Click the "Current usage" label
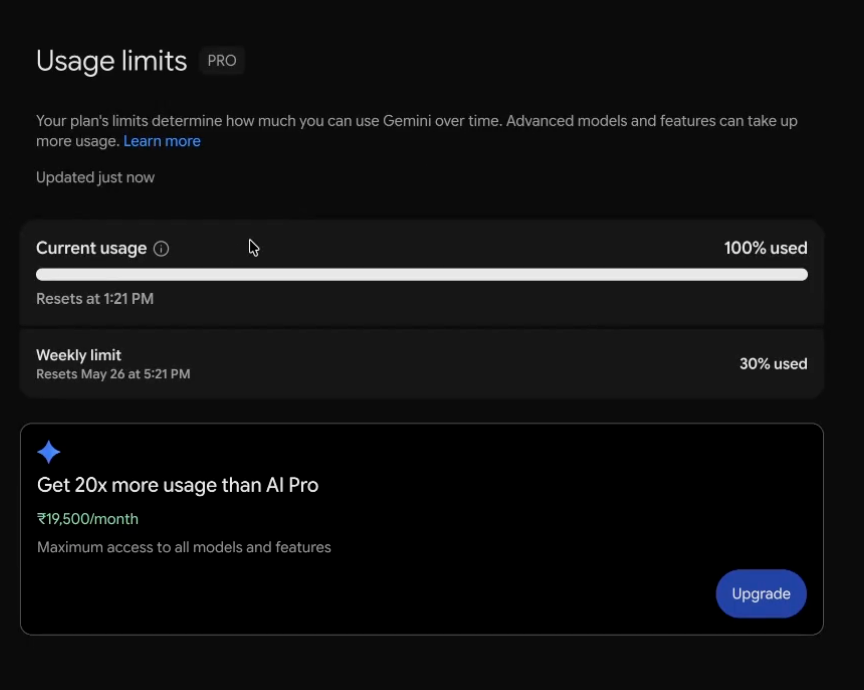864x690 pixels. [91, 249]
